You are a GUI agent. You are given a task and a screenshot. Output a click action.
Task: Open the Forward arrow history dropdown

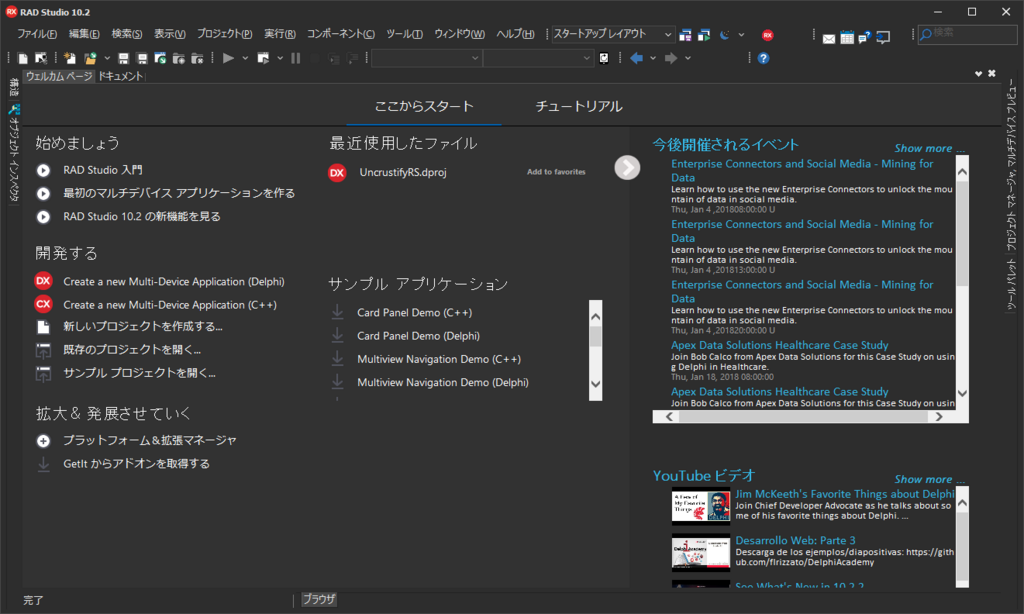tap(688, 58)
